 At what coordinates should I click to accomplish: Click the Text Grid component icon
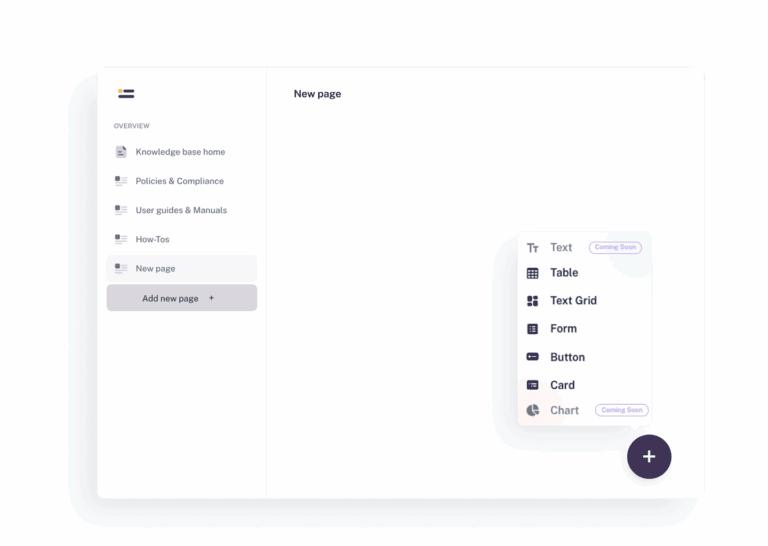532,301
